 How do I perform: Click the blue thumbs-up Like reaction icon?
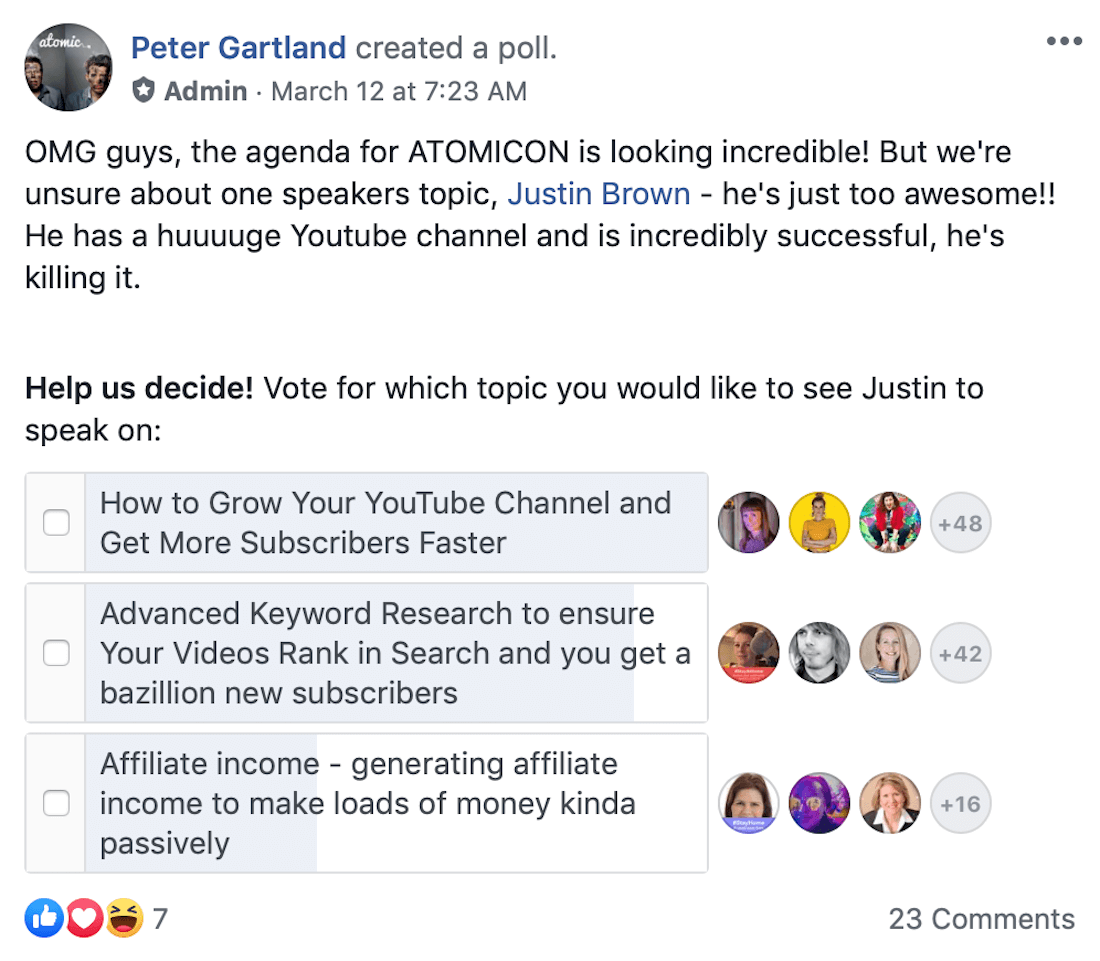pyautogui.click(x=44, y=918)
